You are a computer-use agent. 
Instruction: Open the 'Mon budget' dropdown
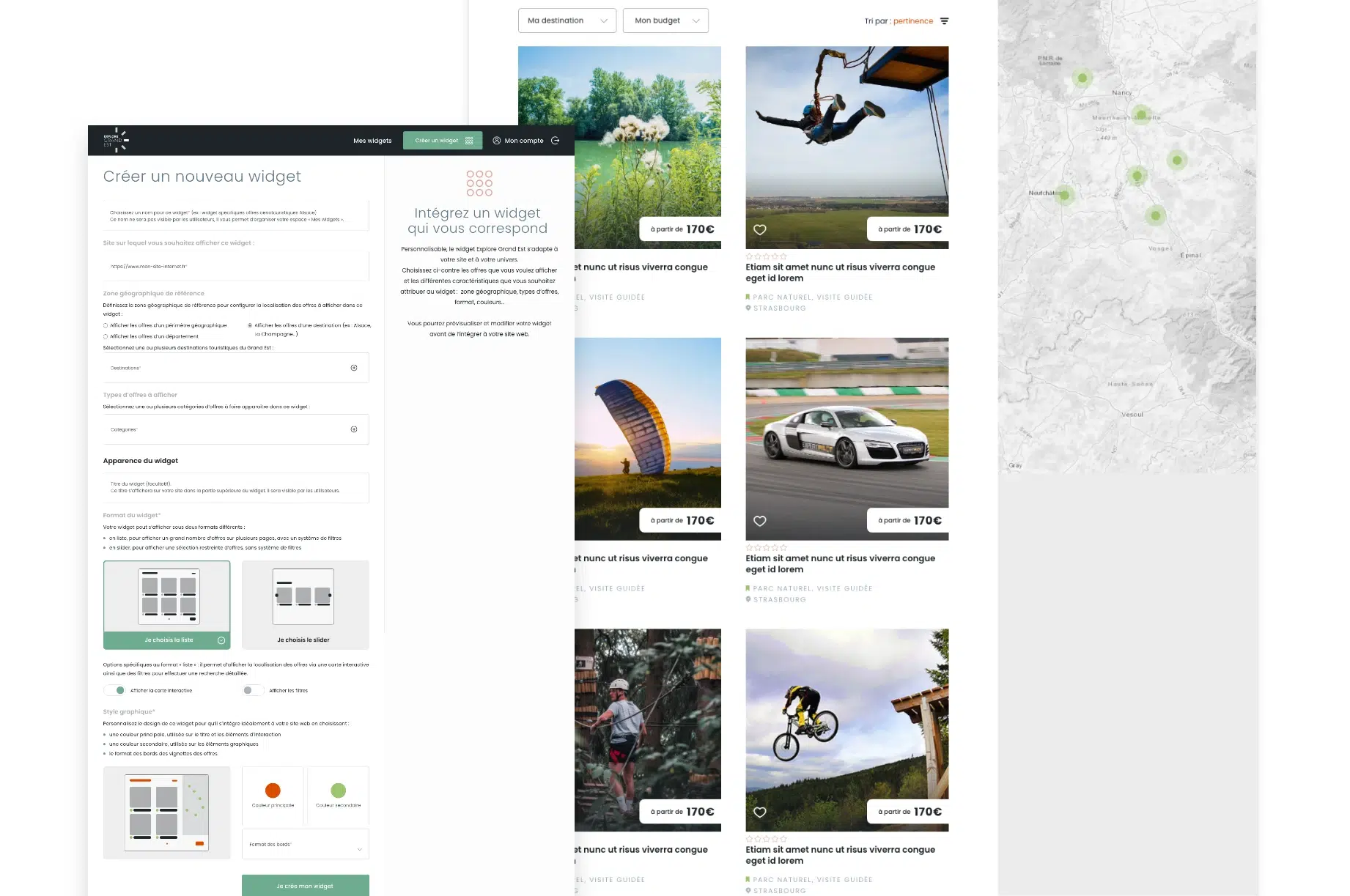[x=665, y=21]
